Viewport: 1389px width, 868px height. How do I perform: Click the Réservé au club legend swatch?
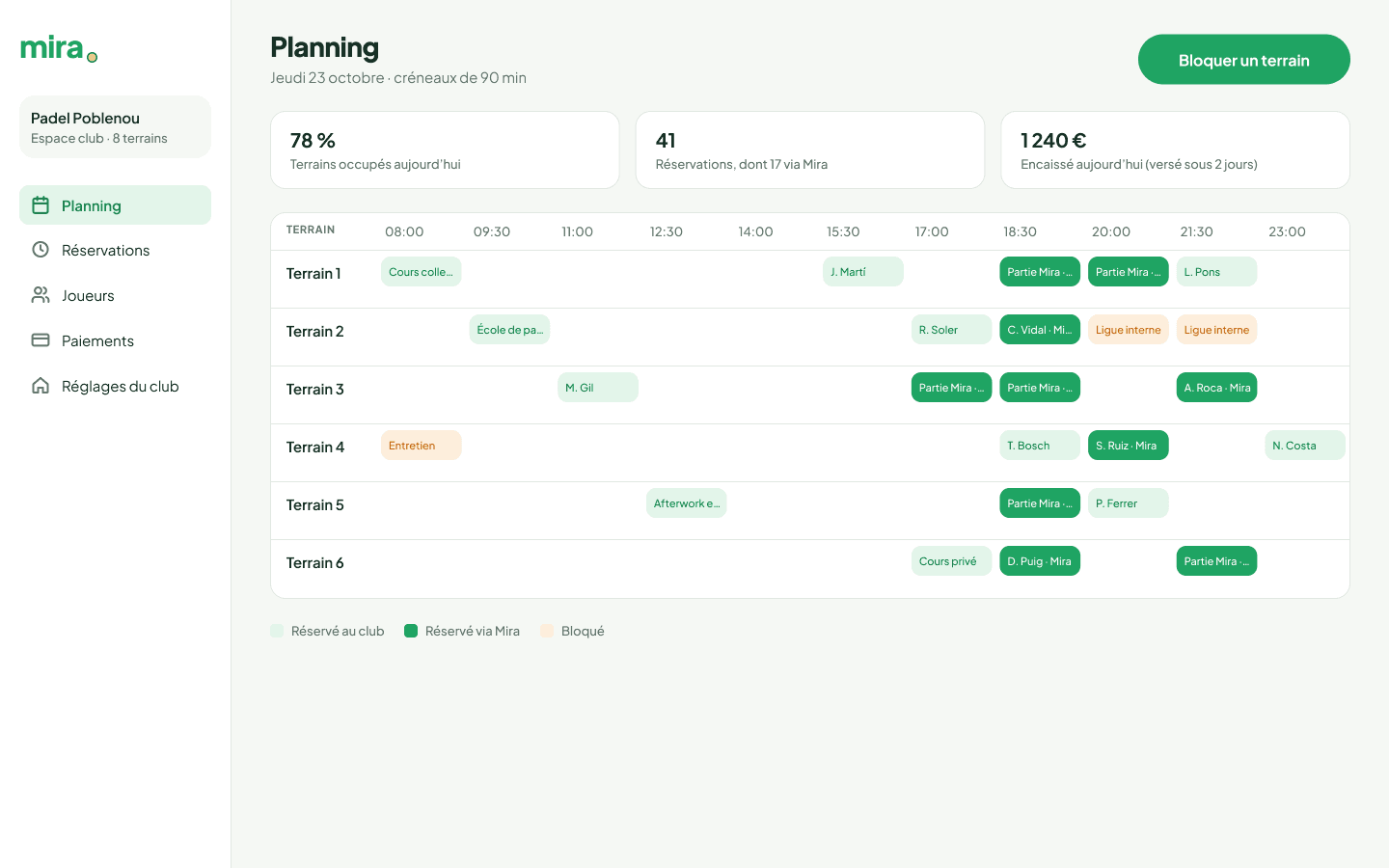click(x=277, y=631)
